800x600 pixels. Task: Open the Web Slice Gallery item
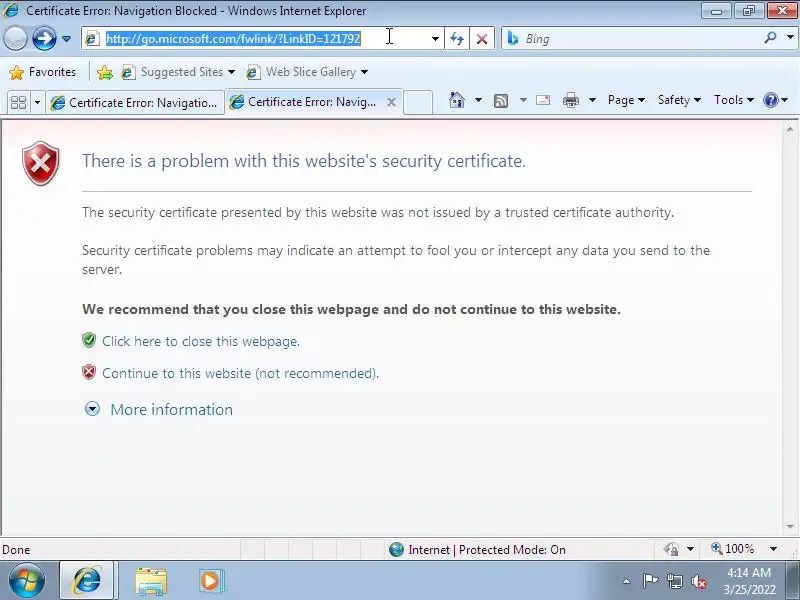pyautogui.click(x=307, y=72)
